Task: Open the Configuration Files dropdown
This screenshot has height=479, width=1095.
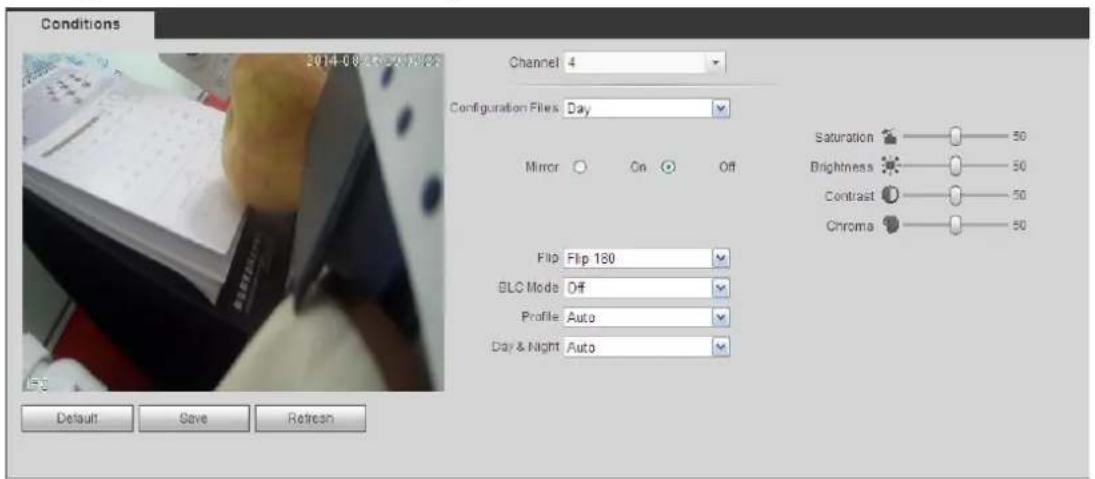Action: point(647,108)
